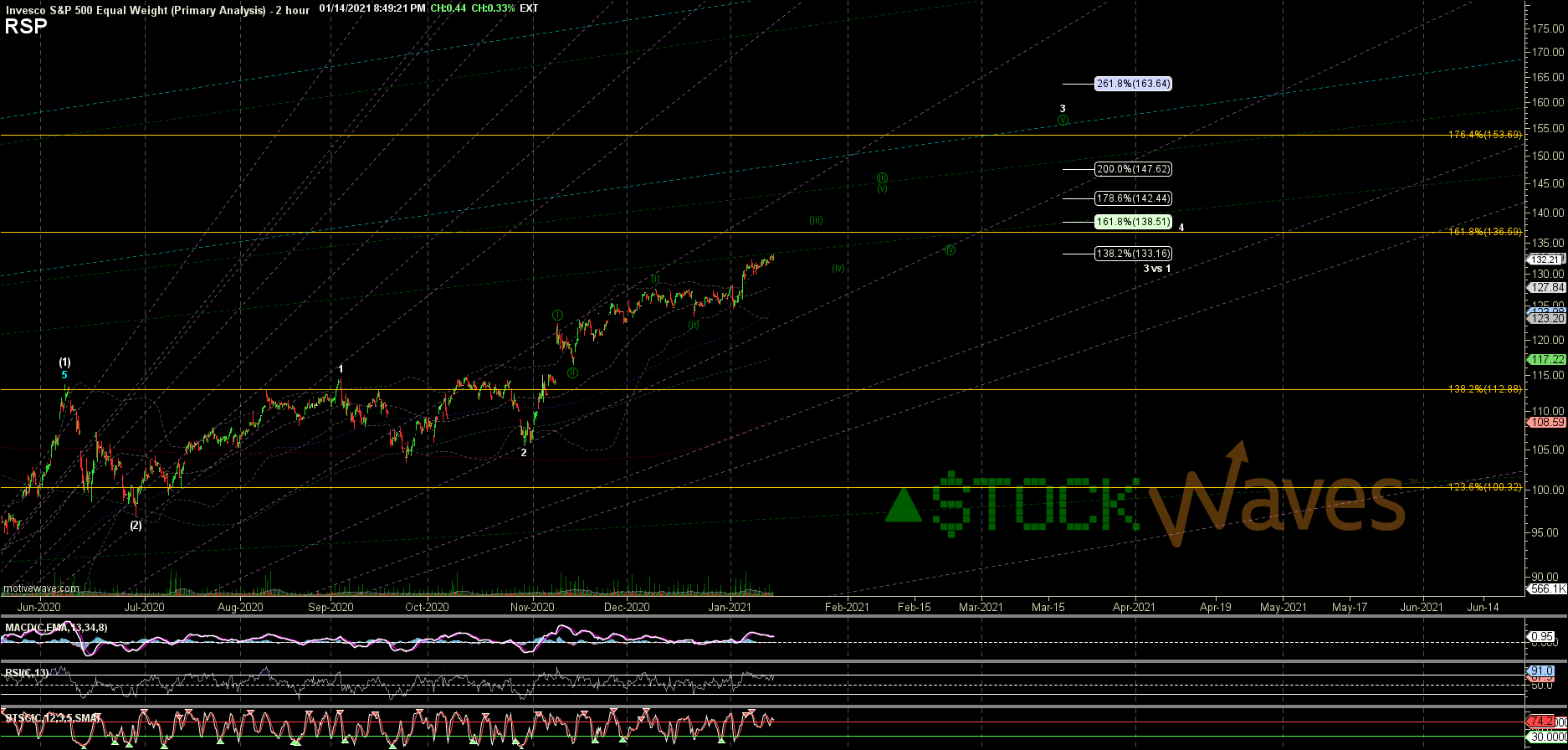Click the RSP ticker symbol label

(26, 26)
